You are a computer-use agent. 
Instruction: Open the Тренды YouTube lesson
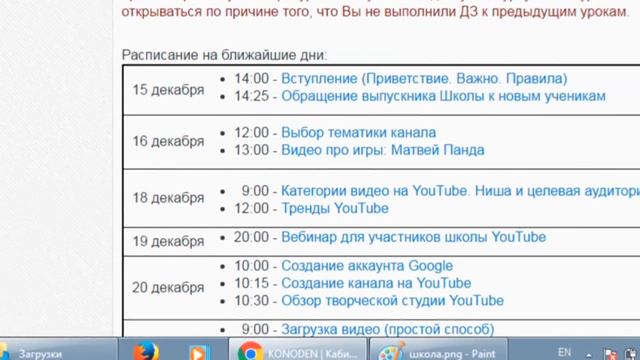335,208
